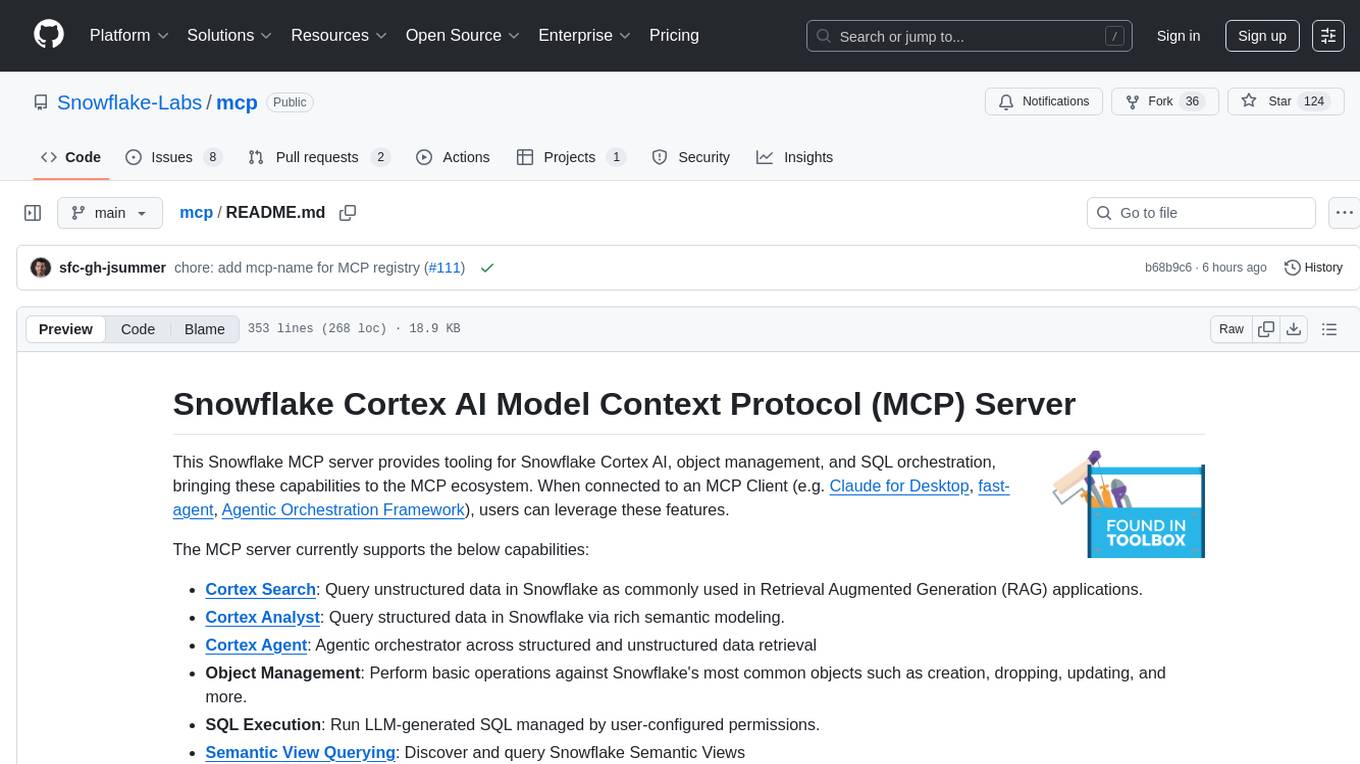Click Sign in
The width and height of the screenshot is (1360, 764).
[1178, 36]
